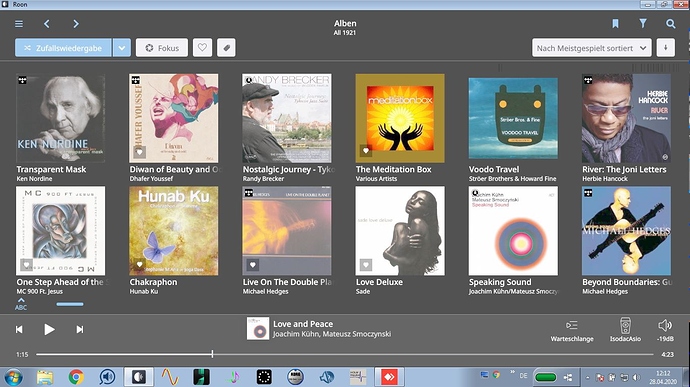Open the Fokus filter
The width and height of the screenshot is (690, 387).
tap(161, 48)
